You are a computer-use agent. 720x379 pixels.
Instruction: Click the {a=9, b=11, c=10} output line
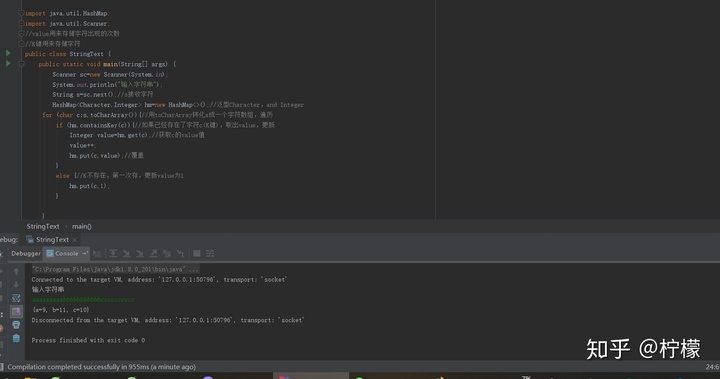(x=61, y=310)
